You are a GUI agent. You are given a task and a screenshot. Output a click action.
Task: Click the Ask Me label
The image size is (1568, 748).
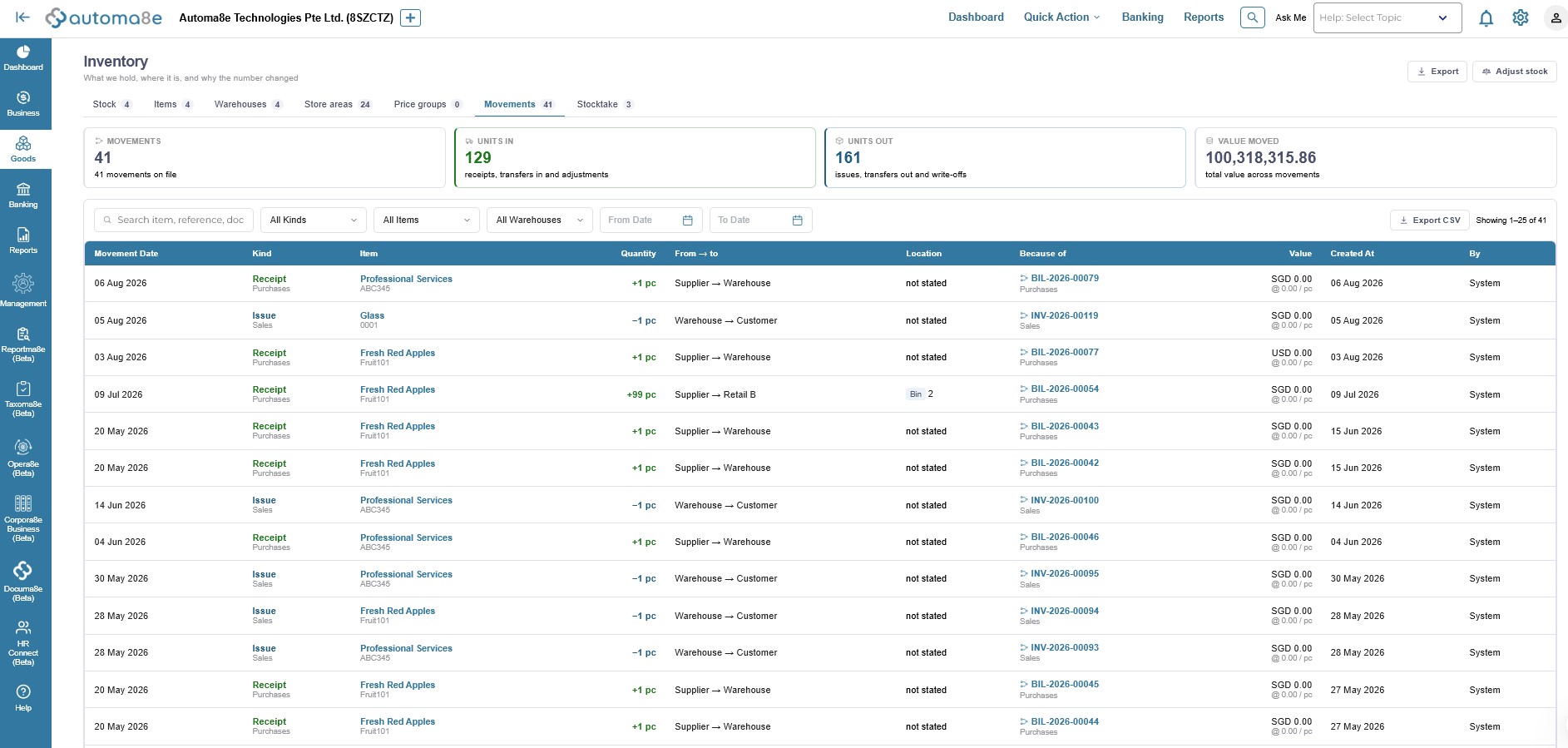click(x=1290, y=17)
